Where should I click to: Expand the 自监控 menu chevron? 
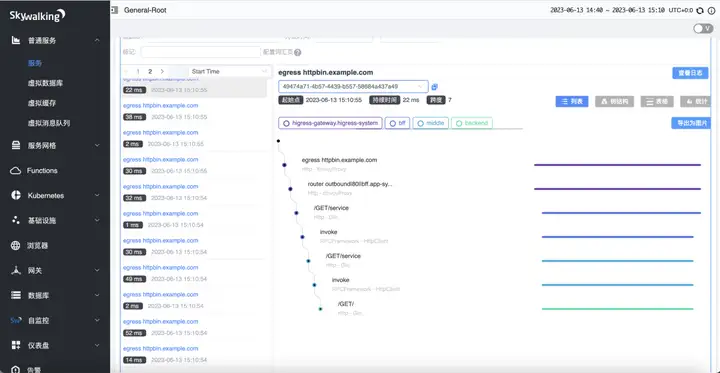(x=97, y=320)
